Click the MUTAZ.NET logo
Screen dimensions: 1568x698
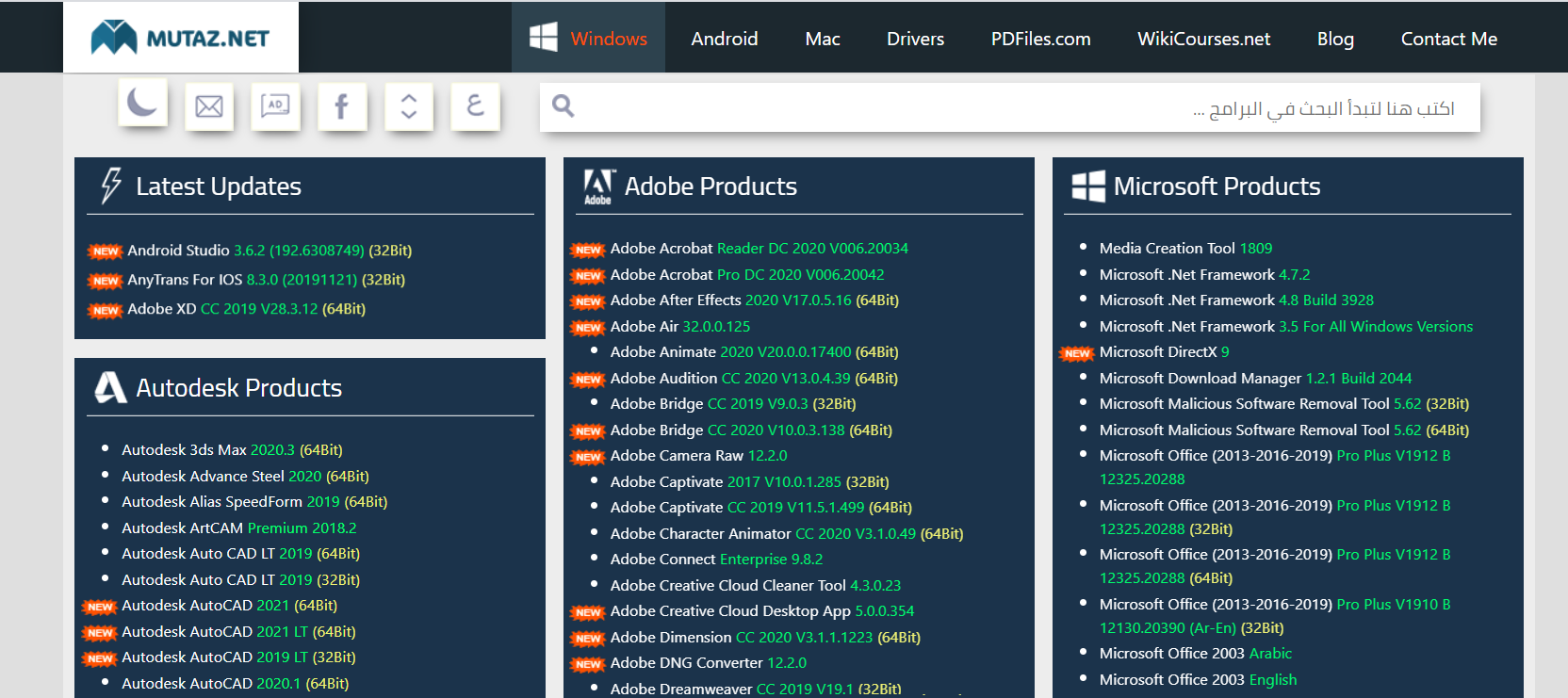180,38
